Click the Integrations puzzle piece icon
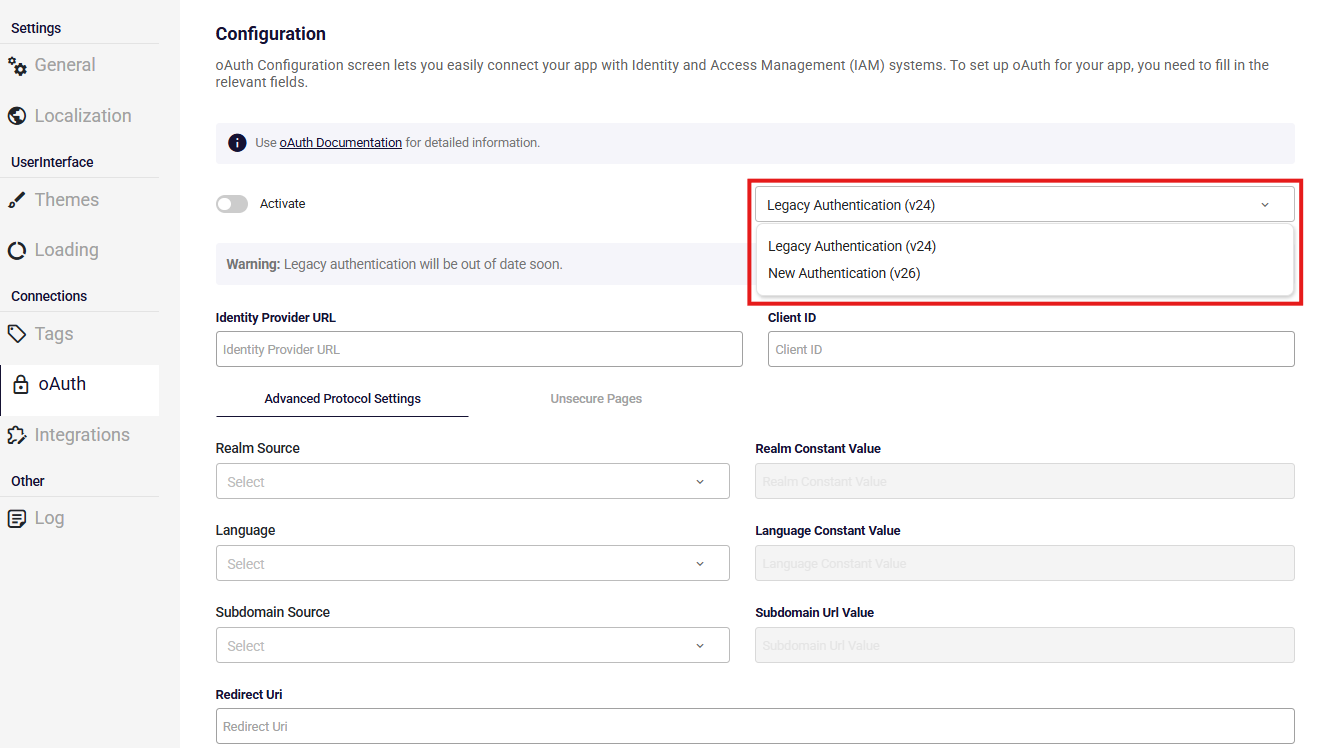 pos(17,435)
